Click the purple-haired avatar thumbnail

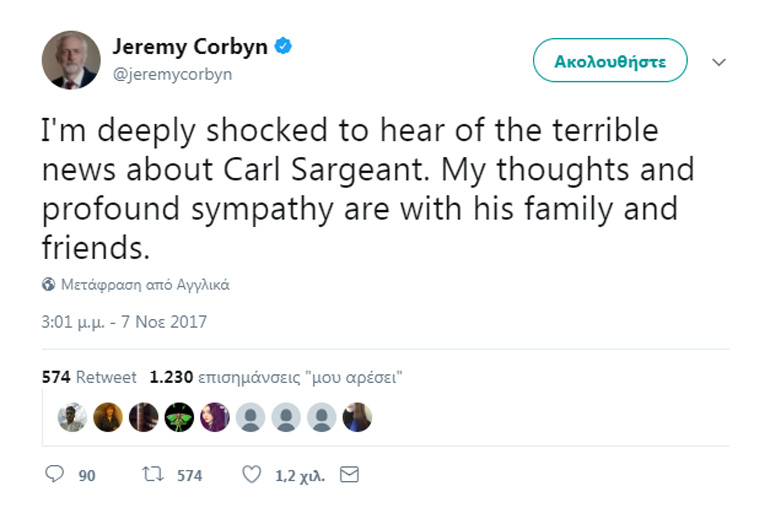[215, 417]
